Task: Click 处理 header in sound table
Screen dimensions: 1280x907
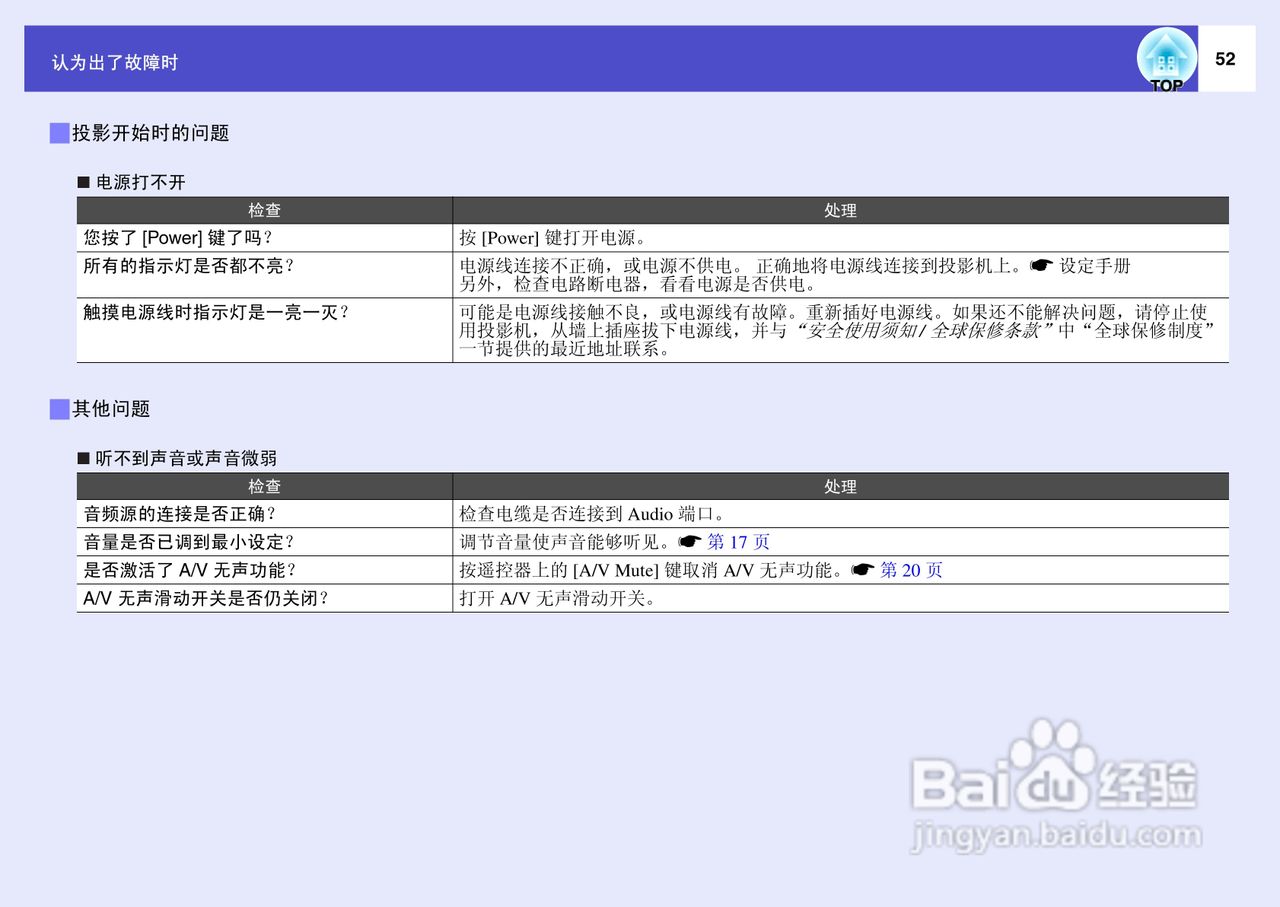Action: point(840,486)
